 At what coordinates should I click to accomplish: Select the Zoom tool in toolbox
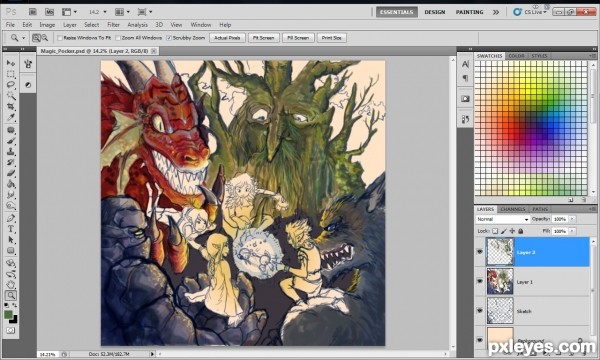point(11,295)
